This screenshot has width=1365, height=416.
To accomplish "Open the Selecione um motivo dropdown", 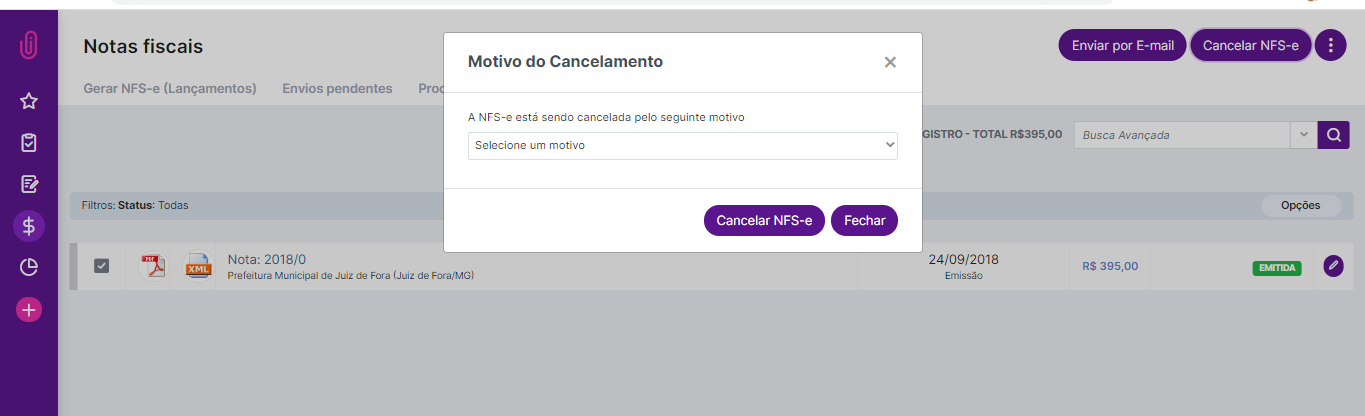I will tap(683, 145).
